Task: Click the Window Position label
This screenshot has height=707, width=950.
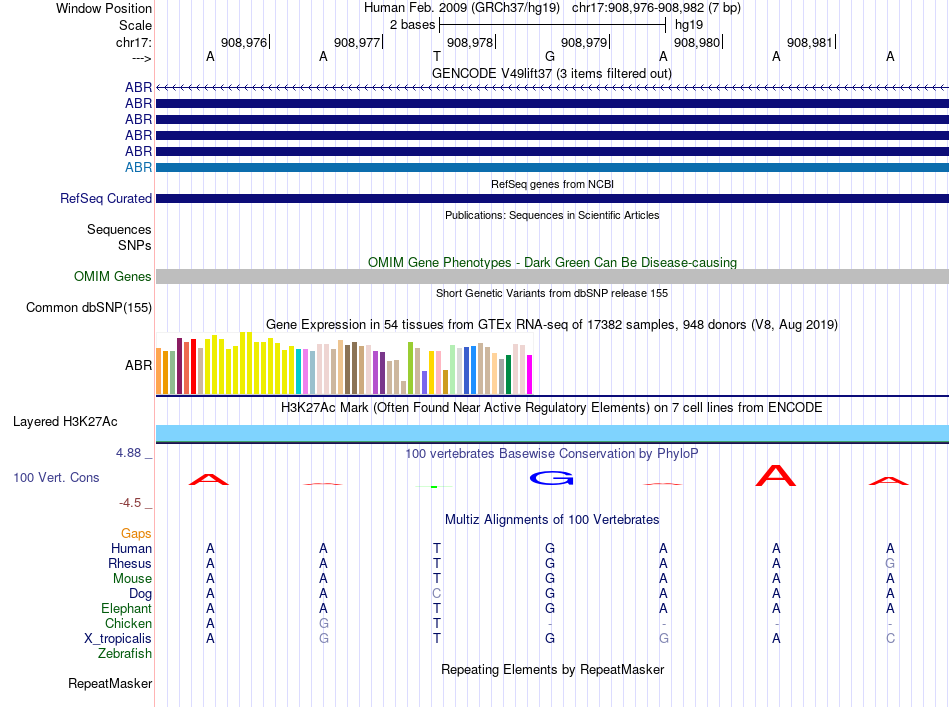Action: point(104,8)
